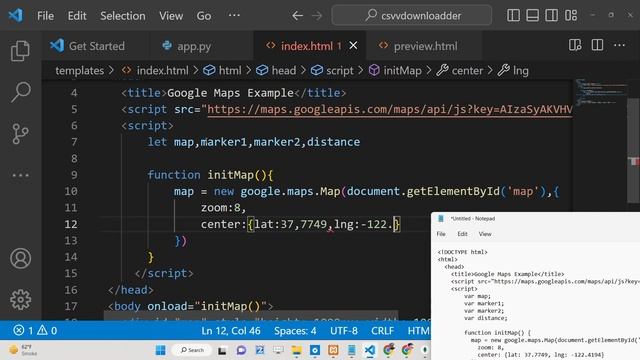Open the Windows Start button
The image size is (640, 360).
[x=160, y=350]
